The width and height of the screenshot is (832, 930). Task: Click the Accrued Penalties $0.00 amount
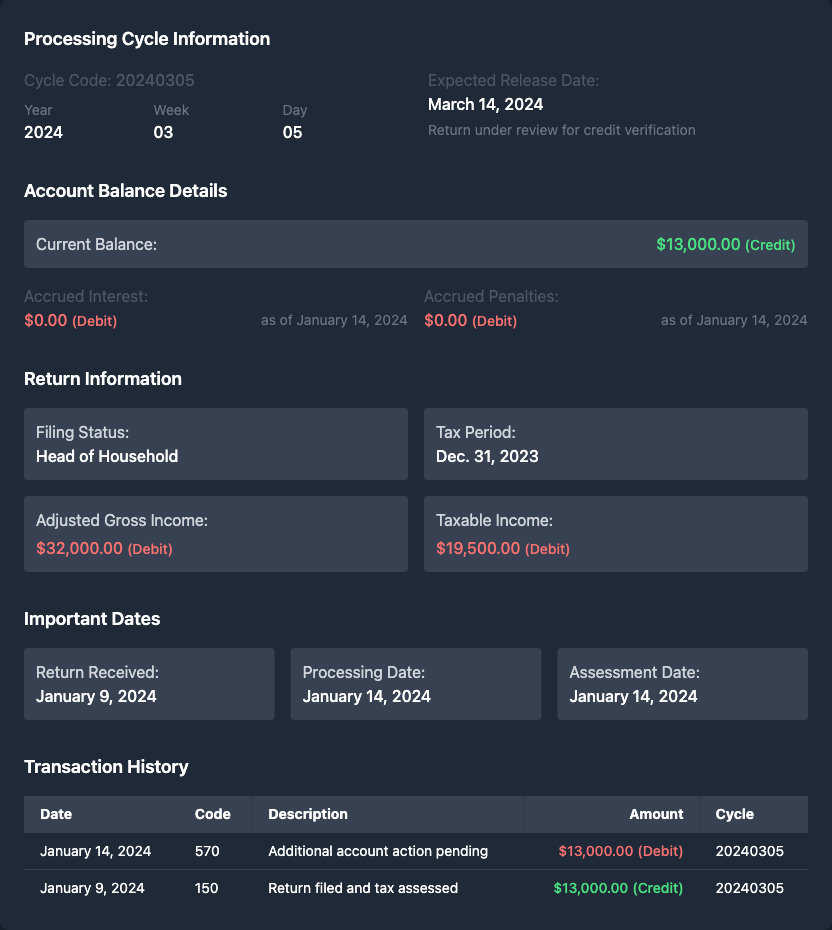446,321
